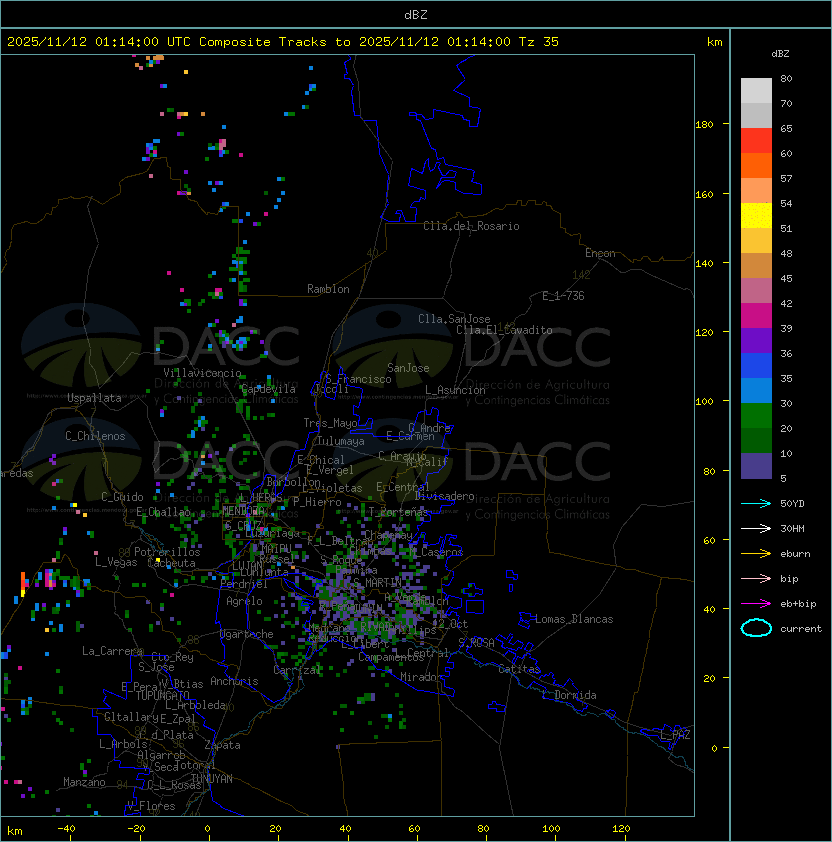832x842 pixels.
Task: Click the 180 km vertical axis tick label
Action: click(x=704, y=125)
